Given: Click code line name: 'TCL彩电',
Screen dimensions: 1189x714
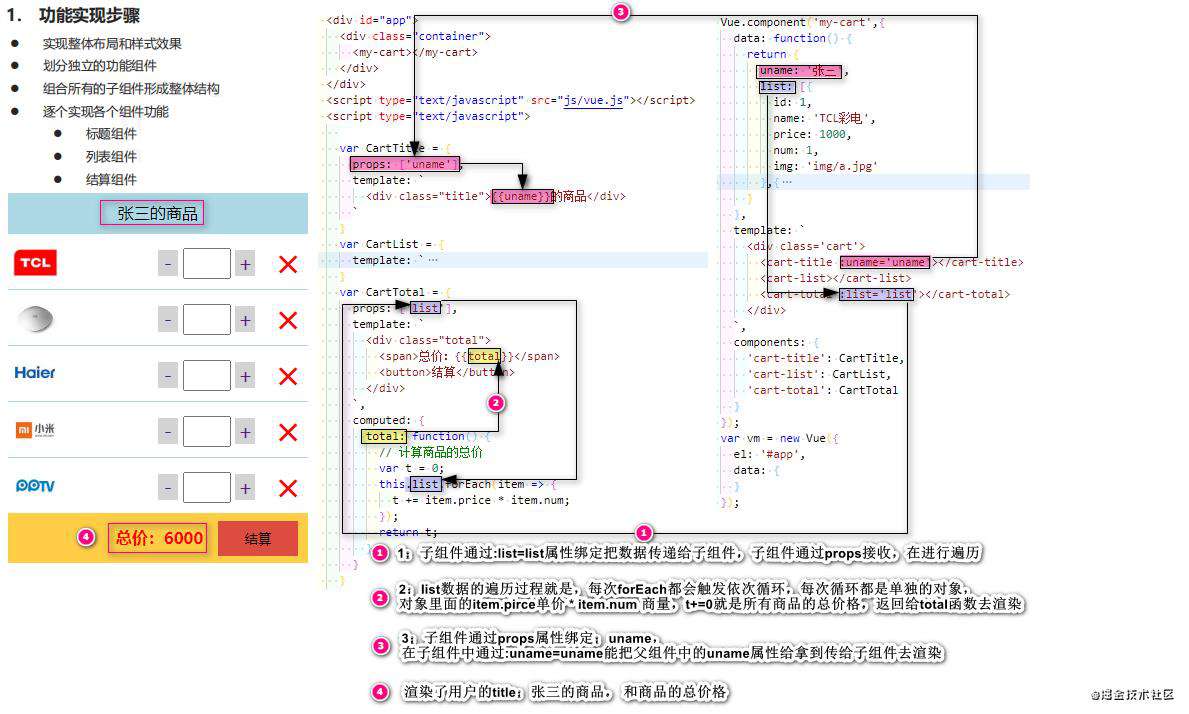Looking at the screenshot, I should coord(824,118).
